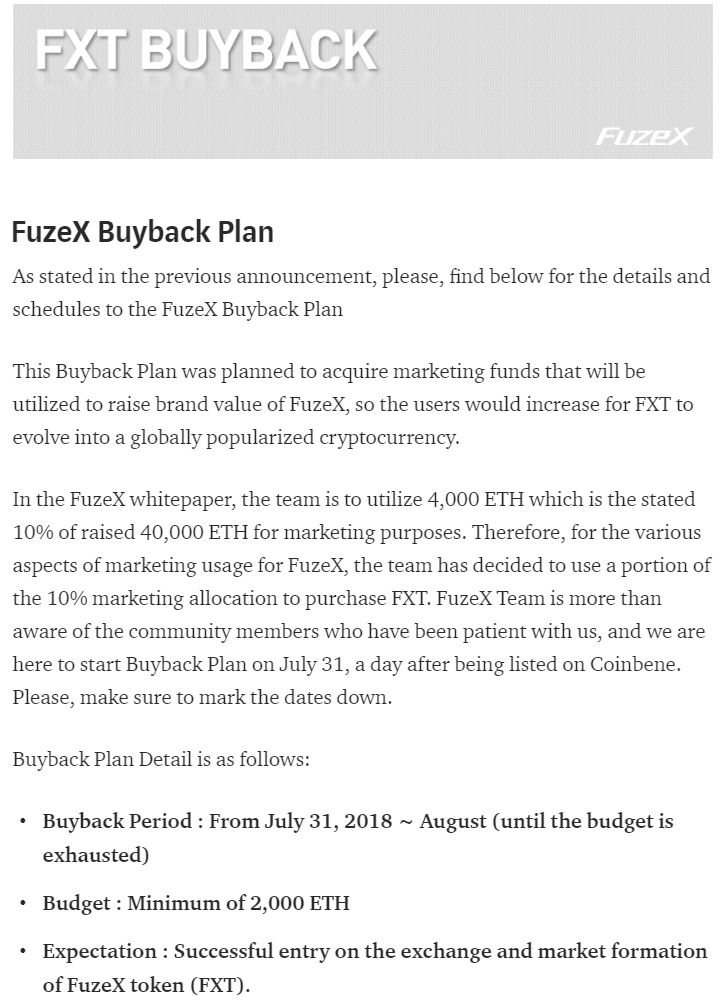Click 'Please, make sure to mark the dates down'
This screenshot has width=726, height=1001.
pyautogui.click(x=202, y=697)
